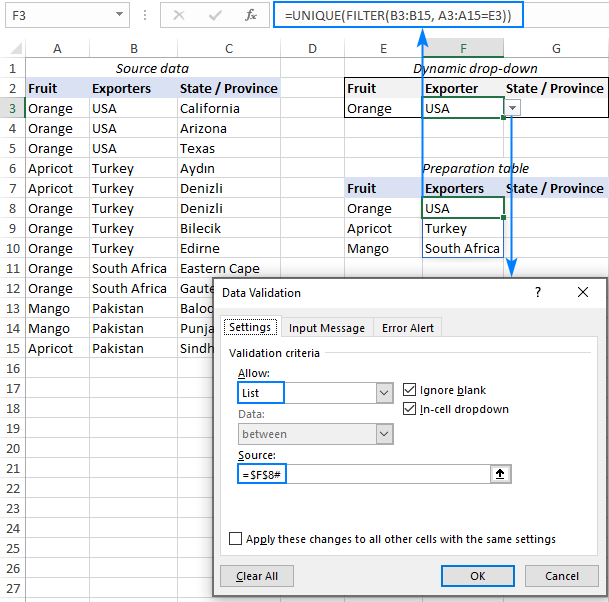Click the Select All corner of the grid
Image resolution: width=609 pixels, height=602 pixels.
[13, 49]
